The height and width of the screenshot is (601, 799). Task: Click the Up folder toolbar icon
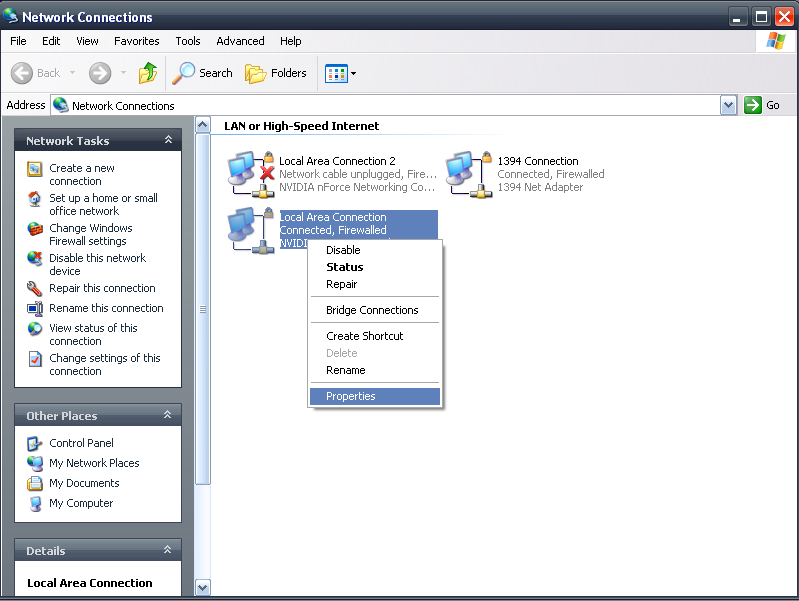tap(148, 73)
